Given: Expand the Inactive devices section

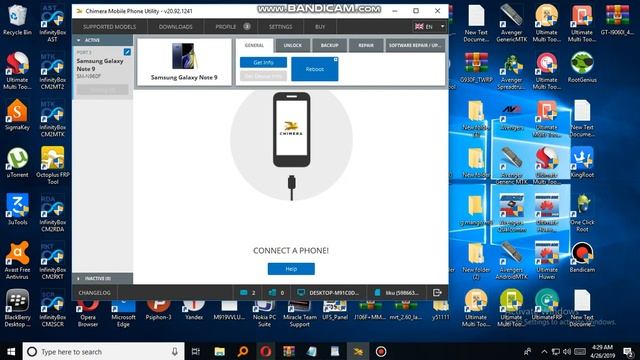Looking at the screenshot, I should click(102, 278).
